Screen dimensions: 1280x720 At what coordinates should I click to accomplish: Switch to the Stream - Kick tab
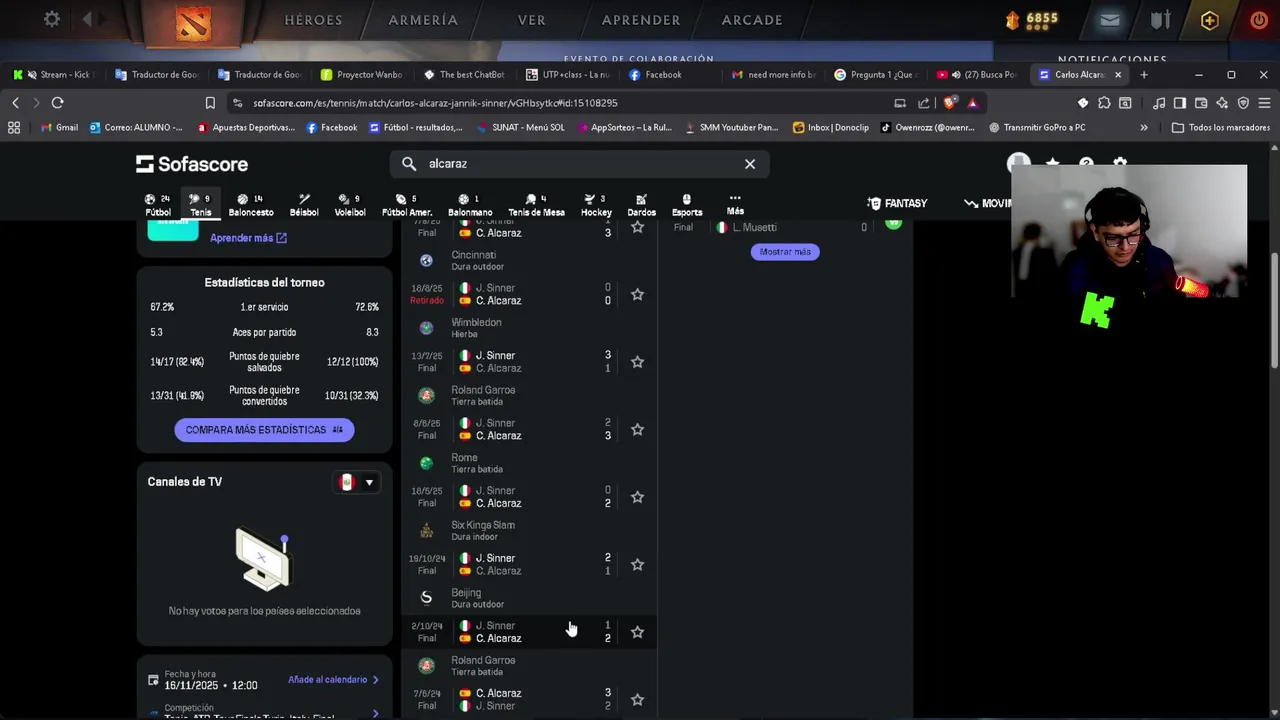click(55, 74)
